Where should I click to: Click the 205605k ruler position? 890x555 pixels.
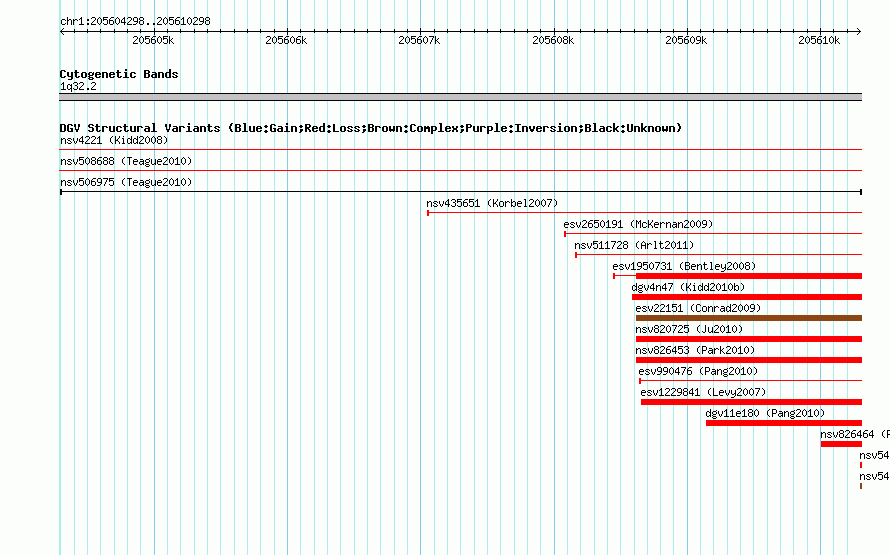tap(153, 40)
